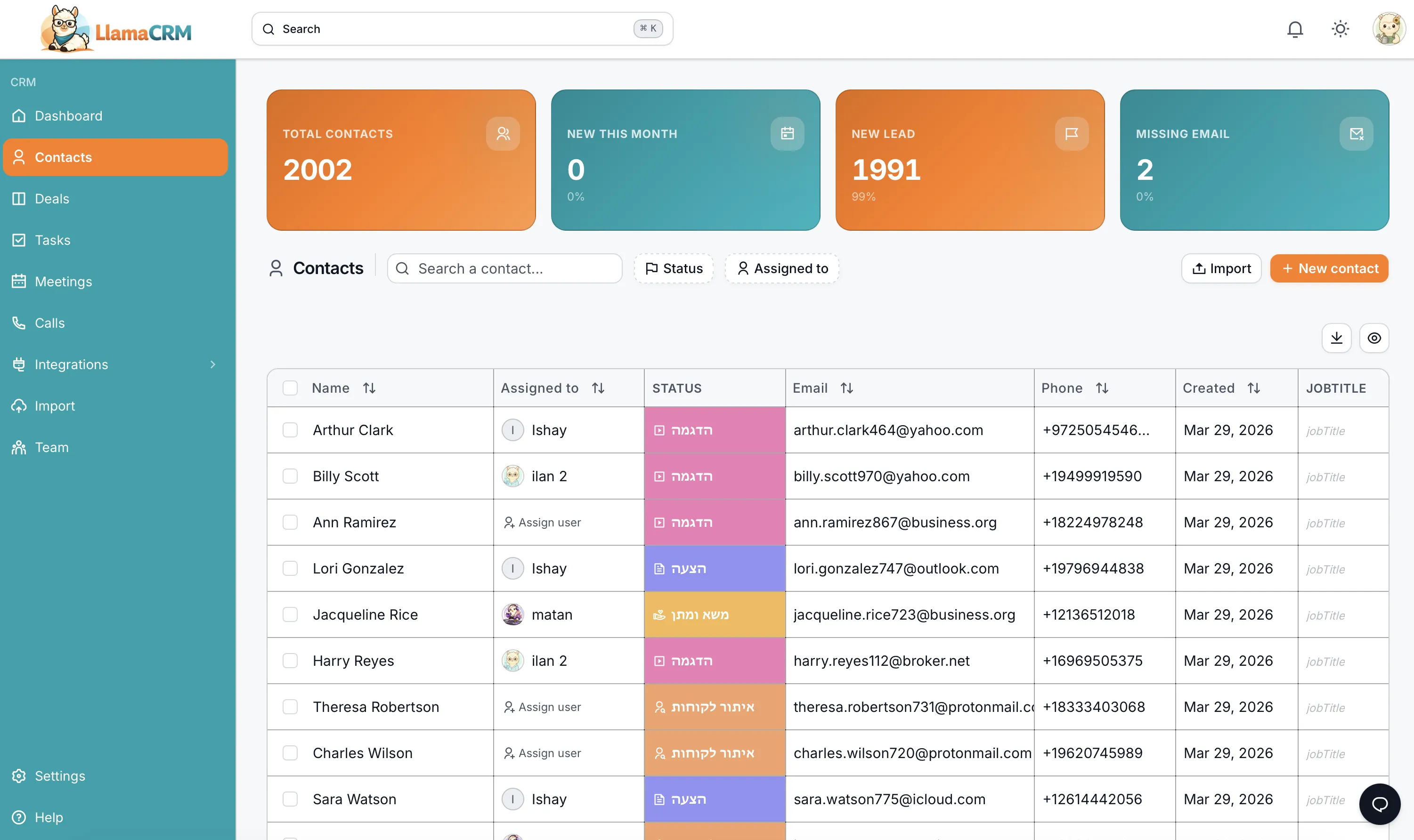Open Calls from the sidebar phone icon
This screenshot has height=840, width=1414.
click(19, 323)
